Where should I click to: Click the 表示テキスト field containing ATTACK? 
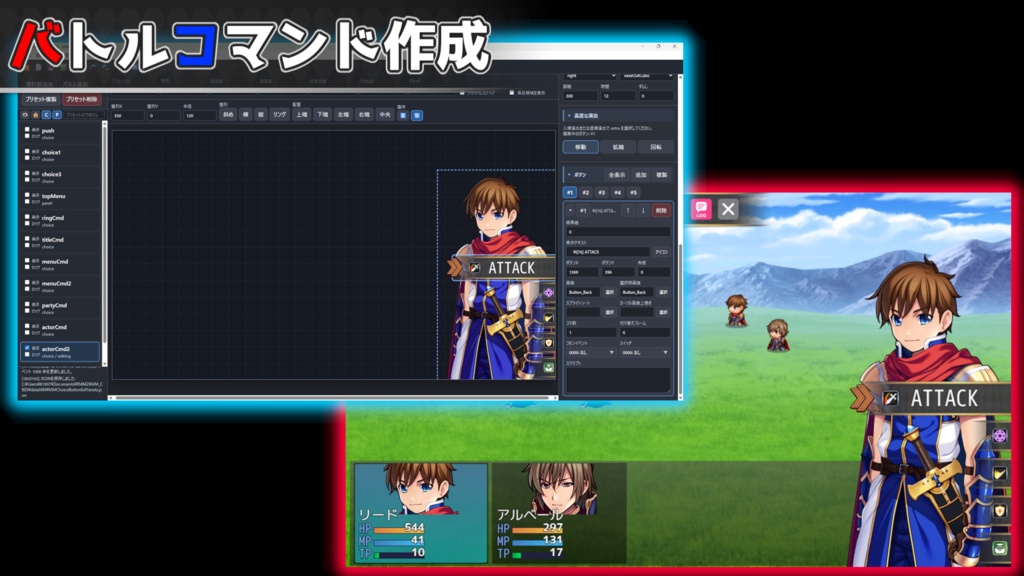coord(608,252)
